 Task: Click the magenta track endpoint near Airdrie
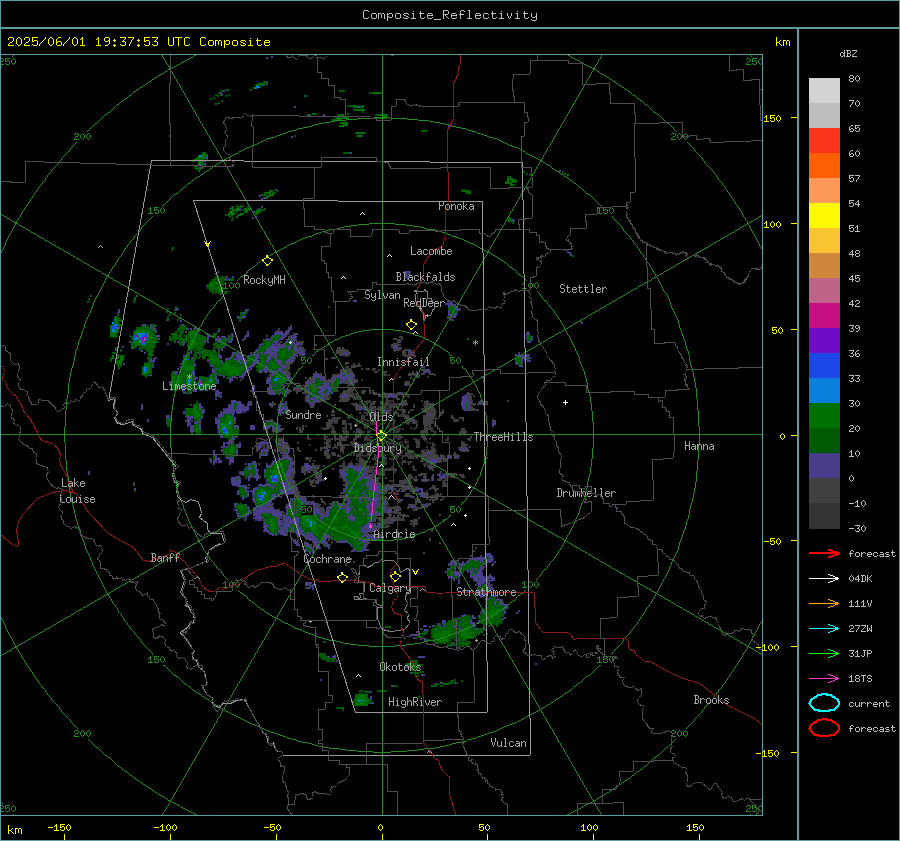pyautogui.click(x=370, y=526)
